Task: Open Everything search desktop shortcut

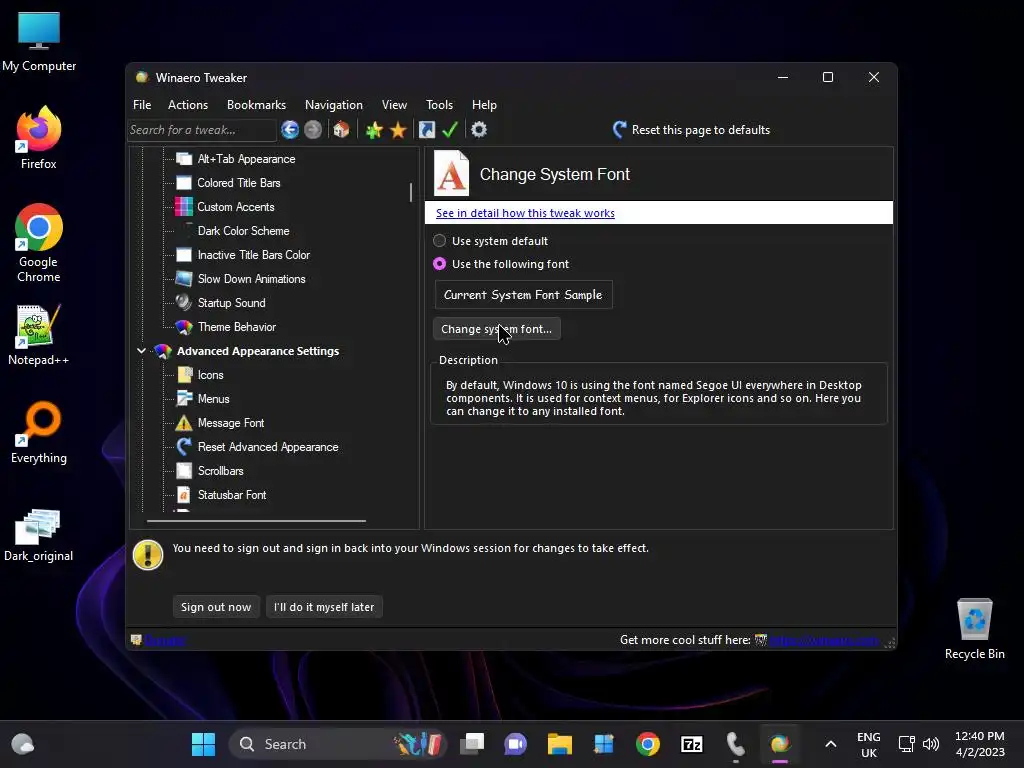Action: pos(39,432)
